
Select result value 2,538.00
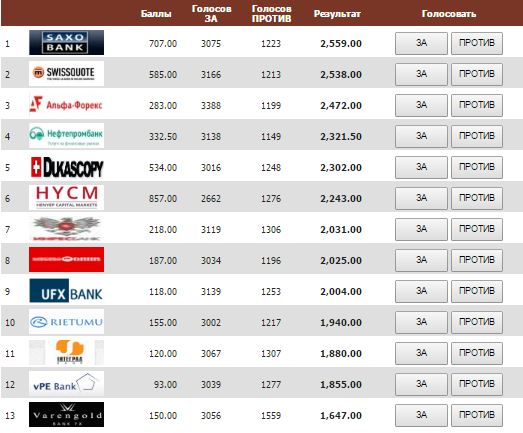(x=341, y=74)
